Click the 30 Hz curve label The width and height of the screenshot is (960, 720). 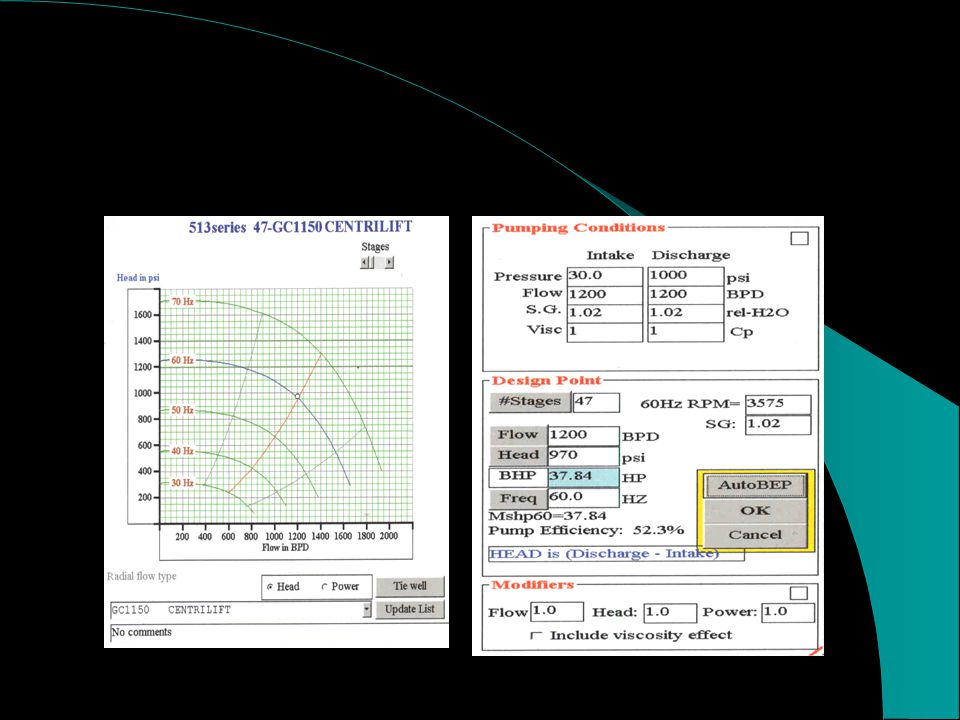[x=182, y=483]
